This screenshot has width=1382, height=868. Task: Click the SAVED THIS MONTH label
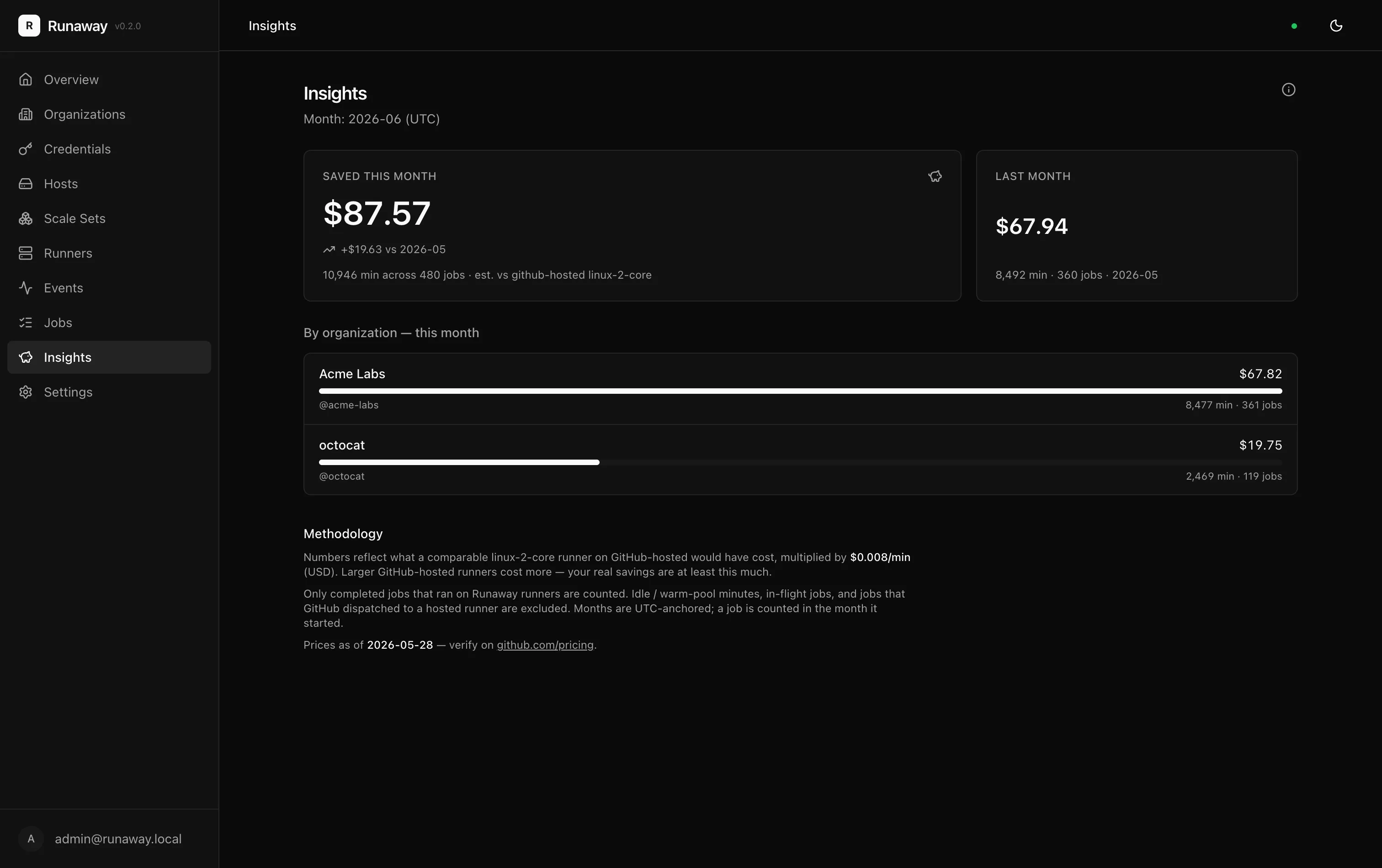tap(379, 176)
